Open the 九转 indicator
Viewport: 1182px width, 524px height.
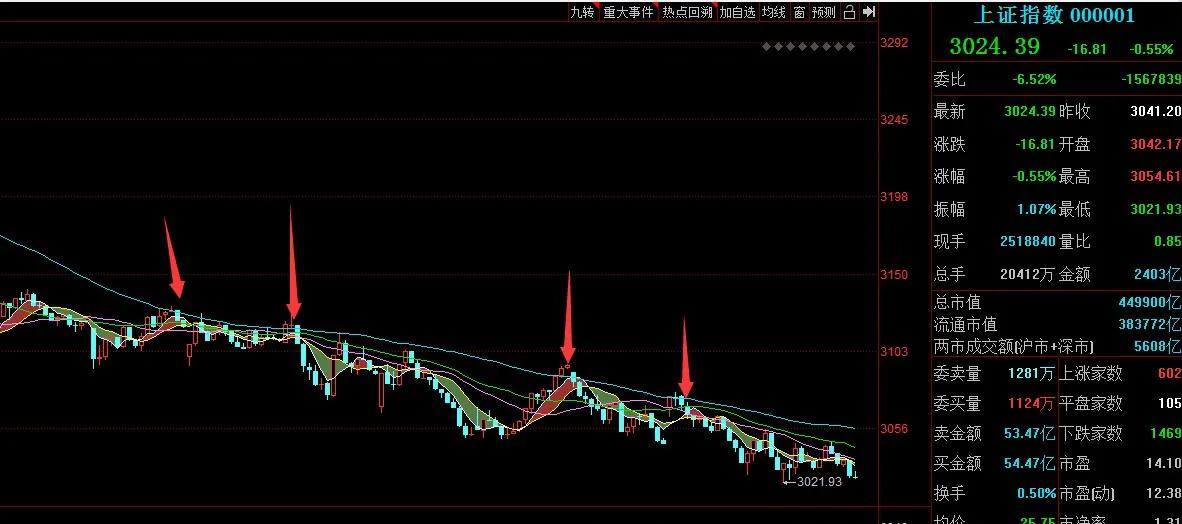[x=582, y=12]
